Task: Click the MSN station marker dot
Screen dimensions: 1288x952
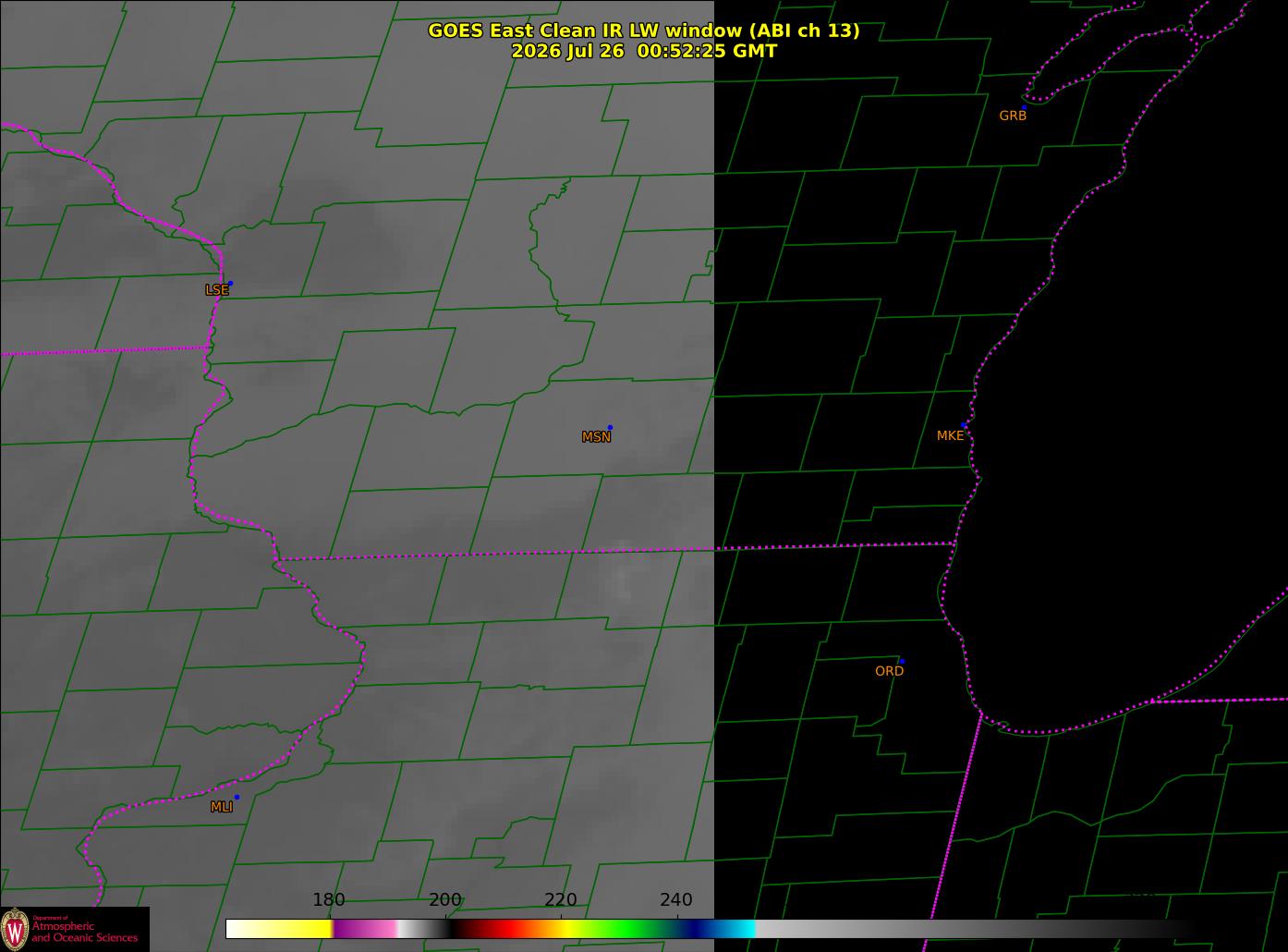Action: pos(610,427)
